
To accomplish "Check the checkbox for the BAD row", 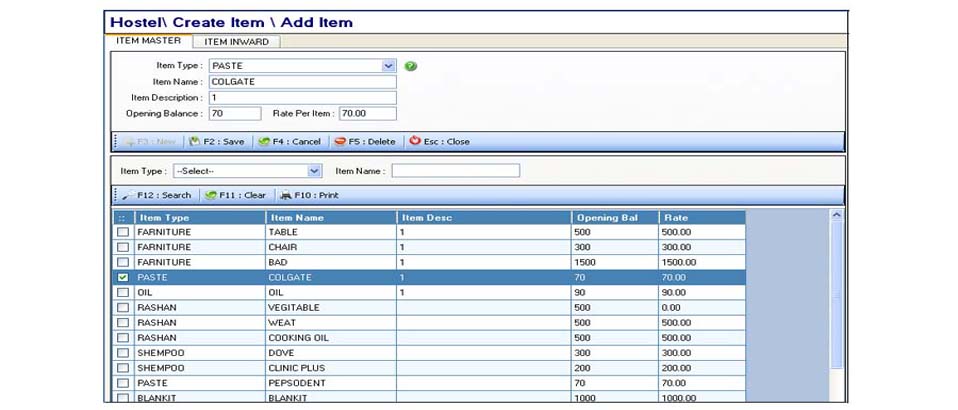I will pyautogui.click(x=123, y=262).
